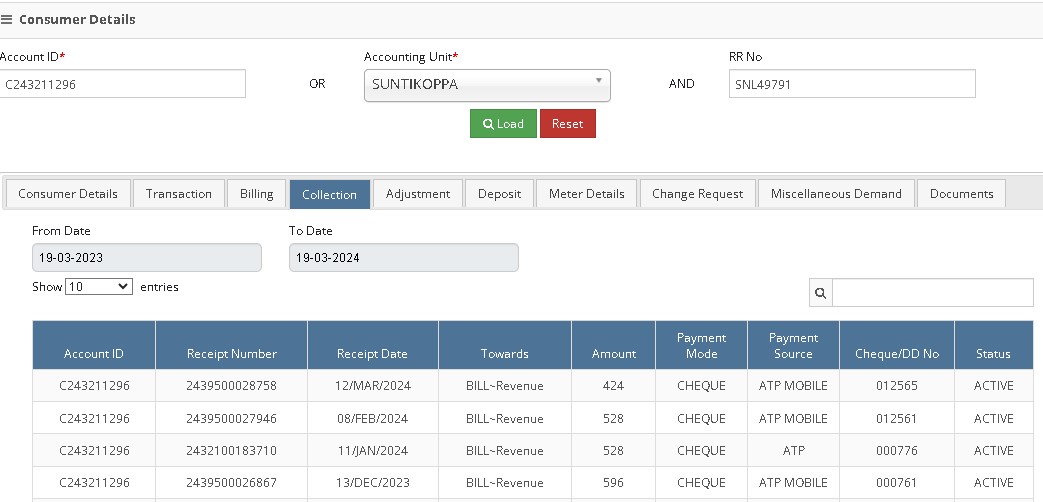Sort by the Account ID column header
Image resolution: width=1043 pixels, height=502 pixels.
[94, 345]
